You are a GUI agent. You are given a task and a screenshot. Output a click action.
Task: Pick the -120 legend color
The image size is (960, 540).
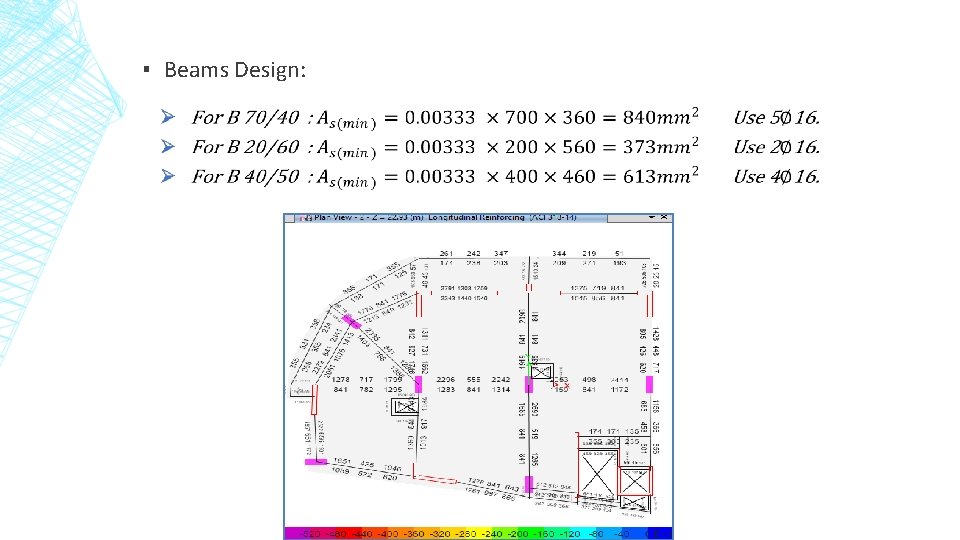coord(571,534)
